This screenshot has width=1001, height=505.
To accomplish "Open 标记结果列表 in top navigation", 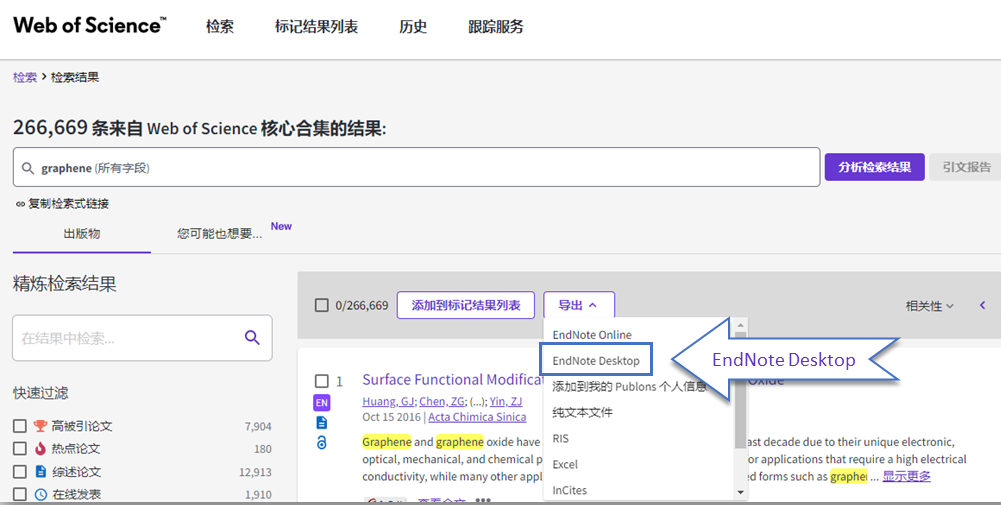I will [x=316, y=27].
